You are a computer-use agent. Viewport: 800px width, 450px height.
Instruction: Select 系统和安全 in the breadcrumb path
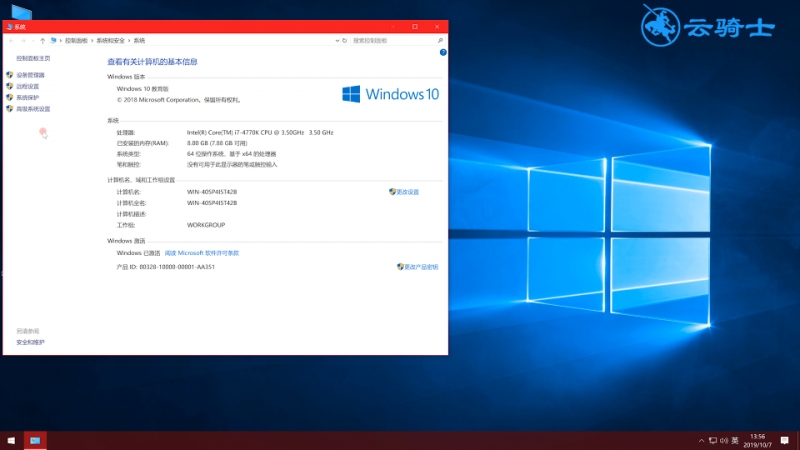point(110,40)
